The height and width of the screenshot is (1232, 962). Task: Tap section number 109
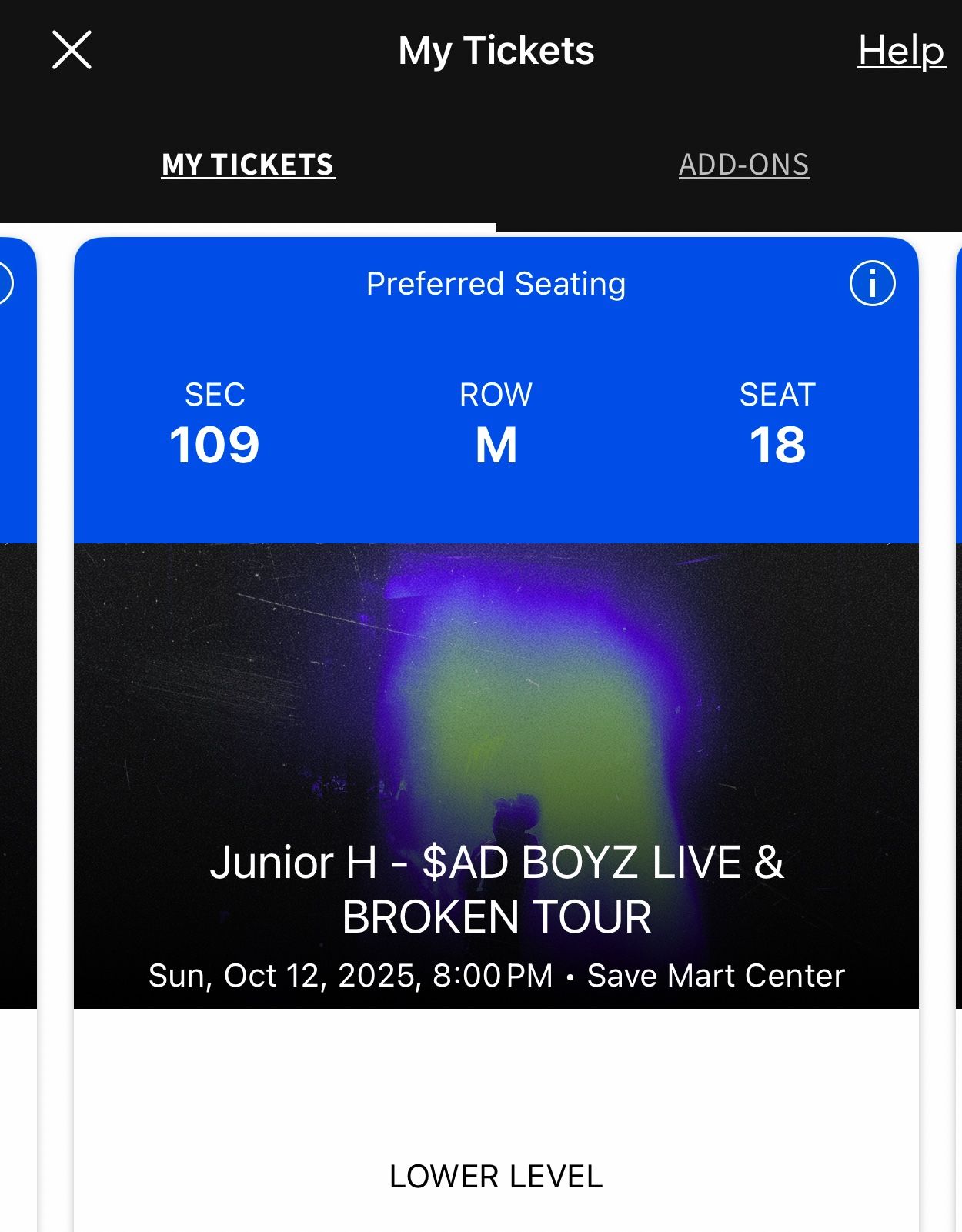pyautogui.click(x=214, y=446)
